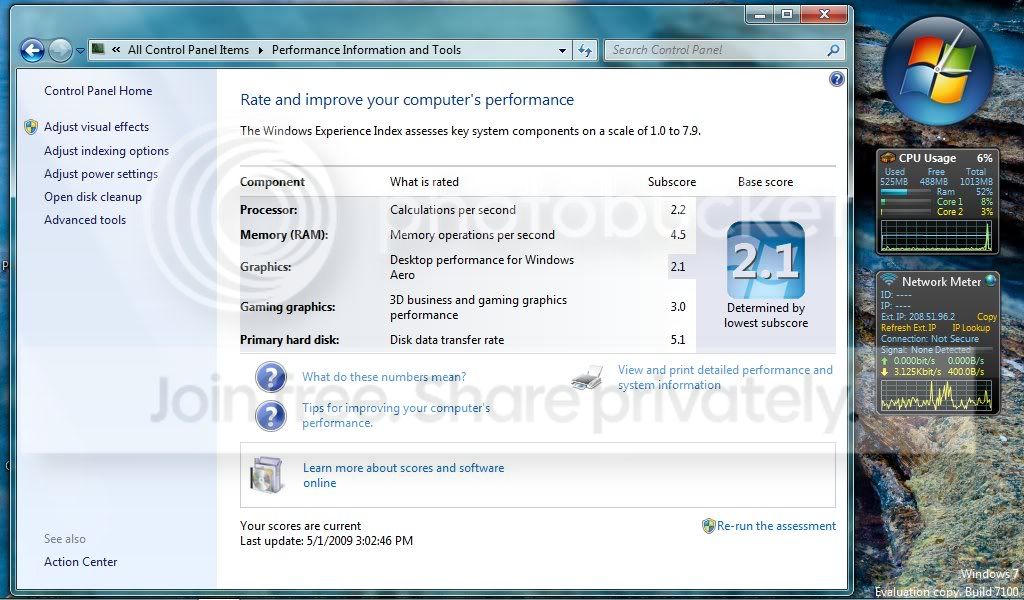
Task: Click the Control Panel icon in address bar
Action: (99, 50)
